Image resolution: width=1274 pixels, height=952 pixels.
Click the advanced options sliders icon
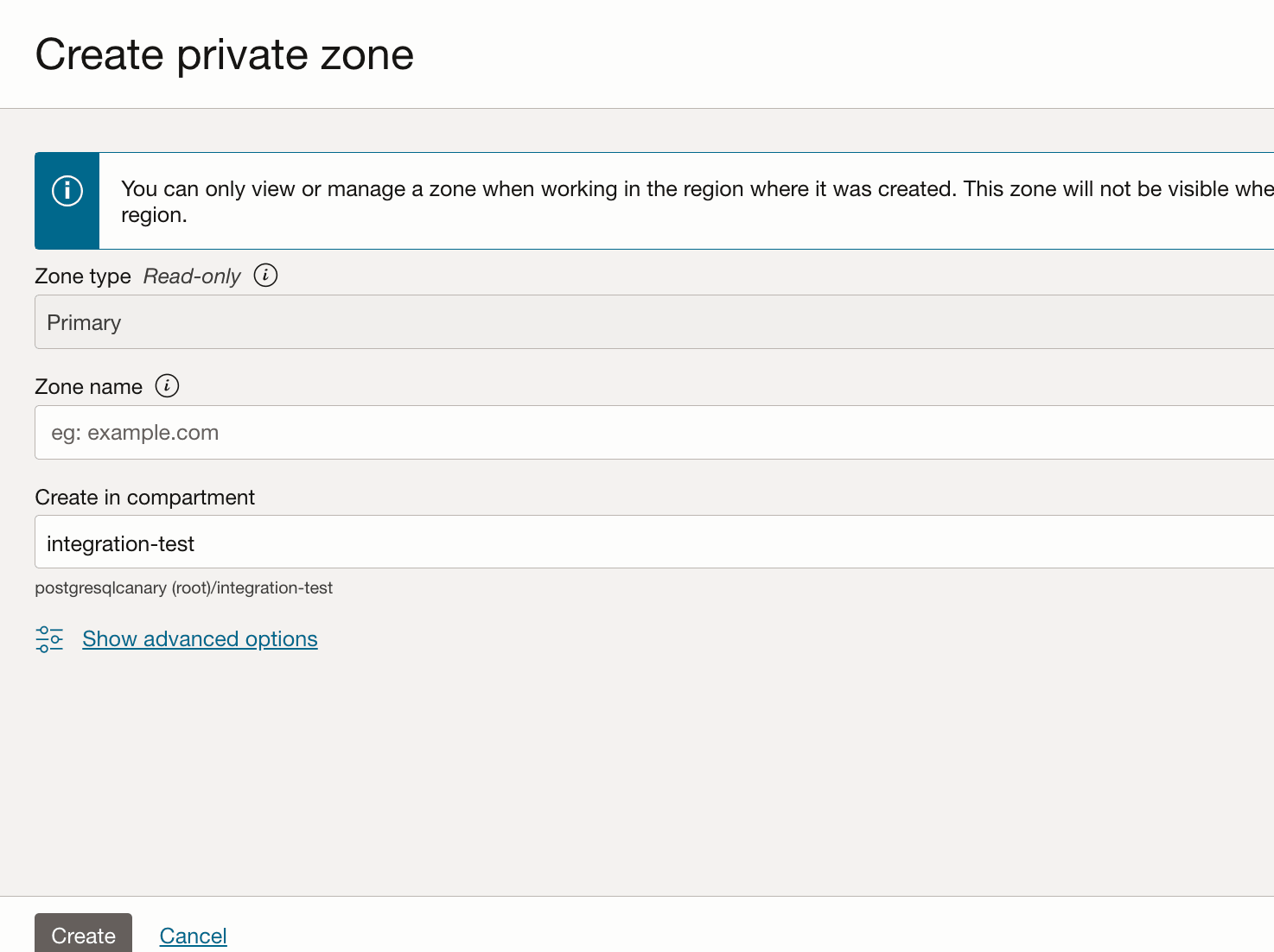pyautogui.click(x=49, y=639)
